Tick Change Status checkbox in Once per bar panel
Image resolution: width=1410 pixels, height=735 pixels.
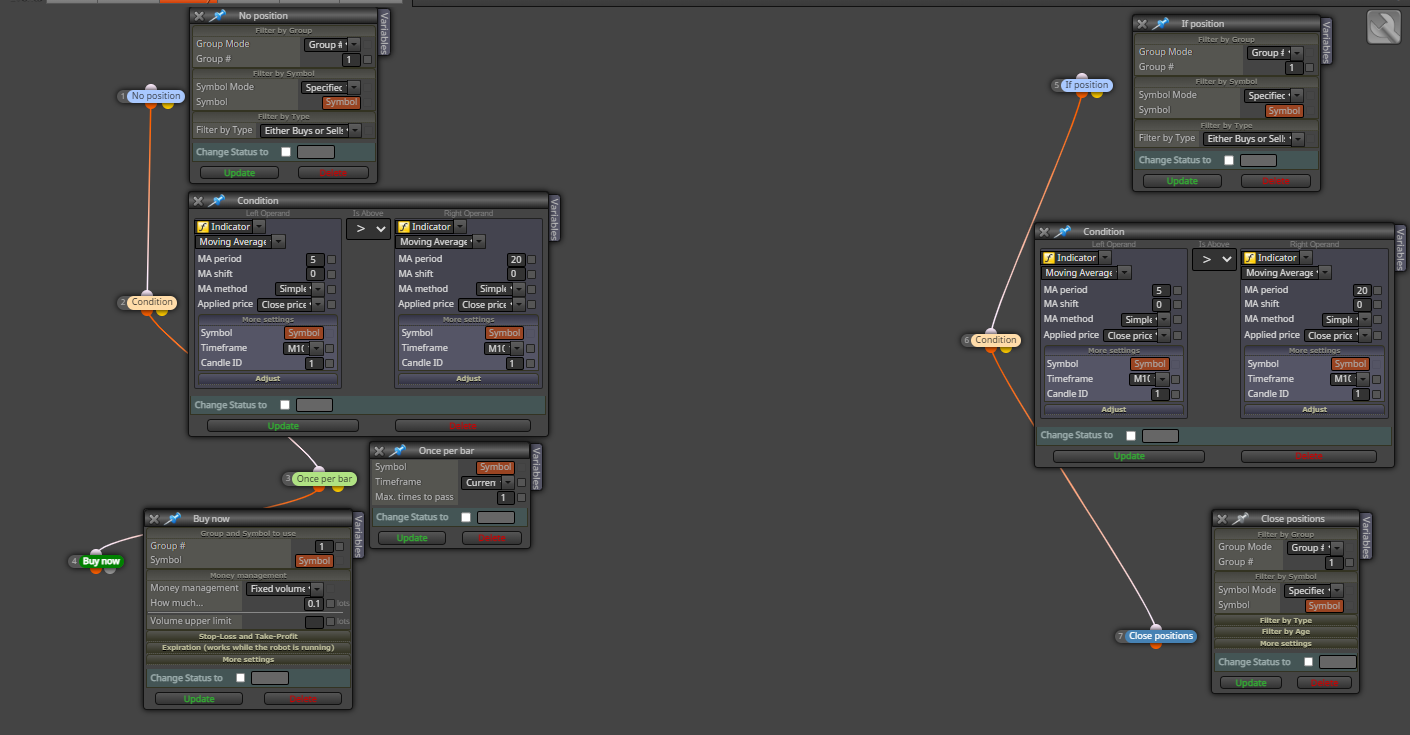(x=466, y=517)
